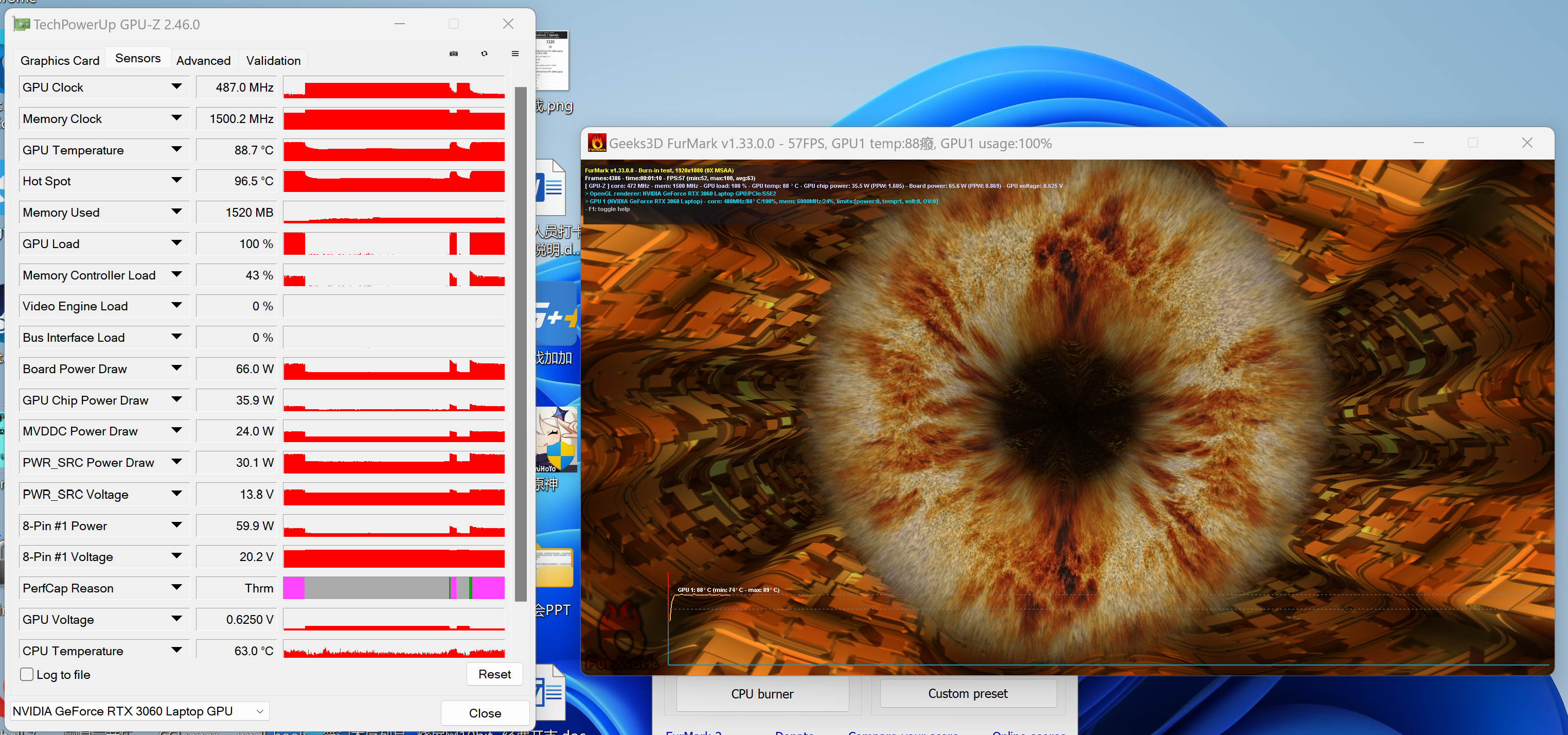
Task: Click the GPU-Z app icon in title bar
Action: point(22,24)
